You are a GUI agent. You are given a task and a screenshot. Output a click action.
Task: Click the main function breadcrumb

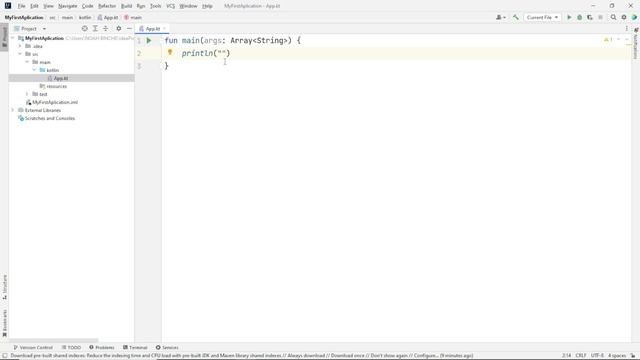coord(133,18)
